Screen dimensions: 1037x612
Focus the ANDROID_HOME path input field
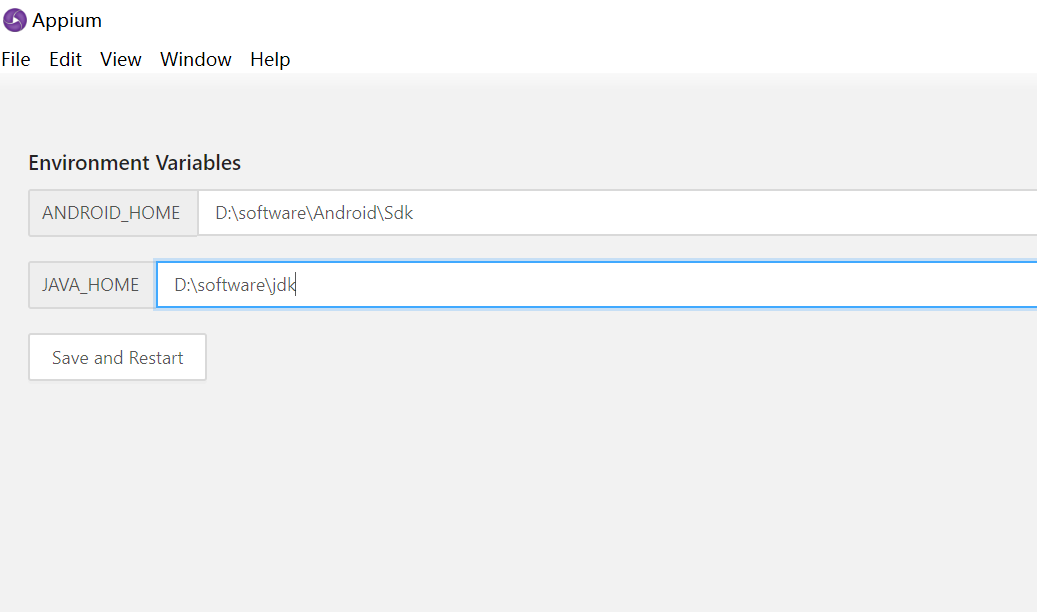(x=618, y=213)
